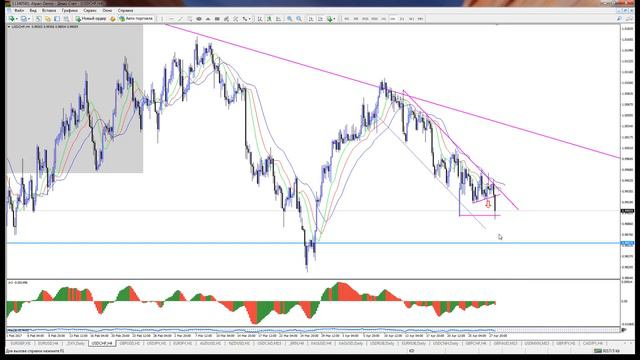640x360 pixels.
Task: Click the red down arrow chart marker
Action: click(x=488, y=204)
